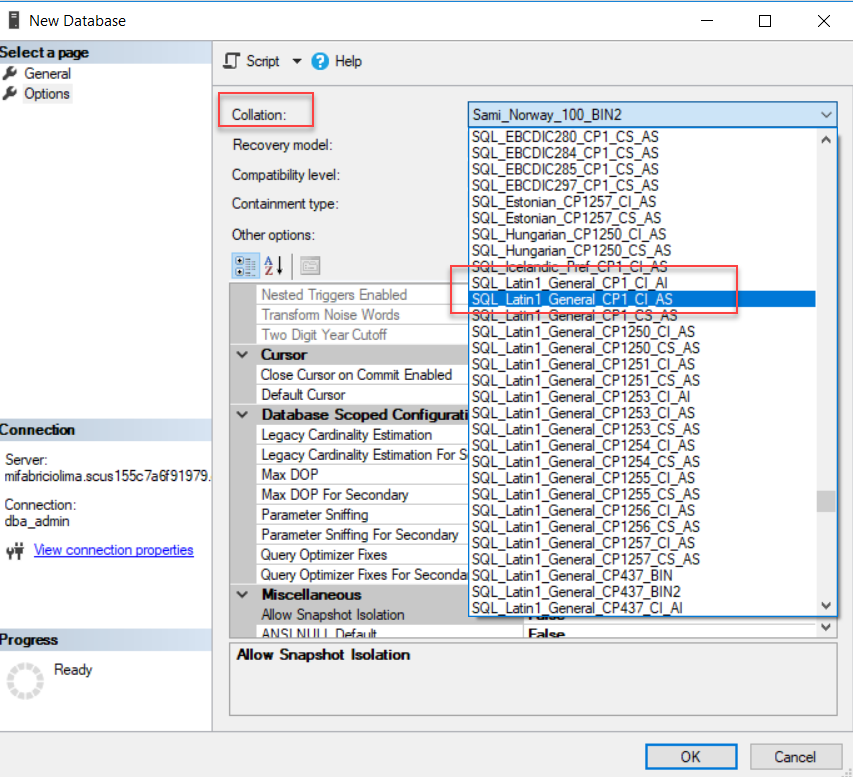Click the connection properties icon

coord(15,550)
